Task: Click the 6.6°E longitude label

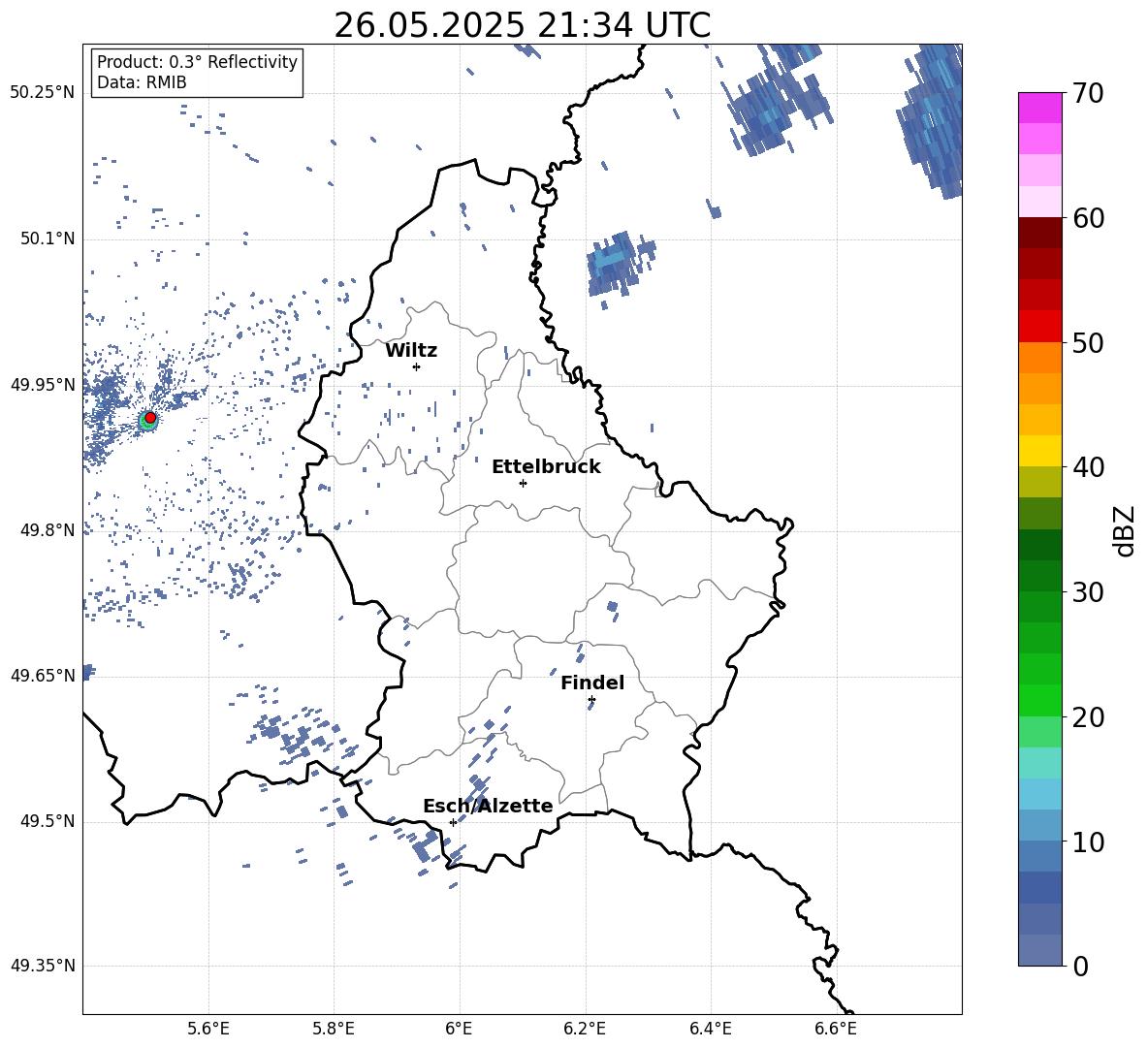Action: [x=836, y=1029]
